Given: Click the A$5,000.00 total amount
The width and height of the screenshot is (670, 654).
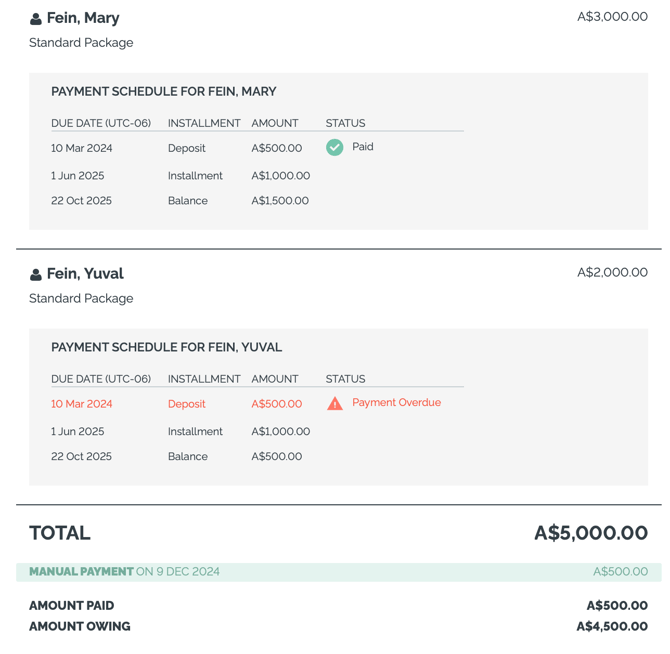Looking at the screenshot, I should (591, 533).
